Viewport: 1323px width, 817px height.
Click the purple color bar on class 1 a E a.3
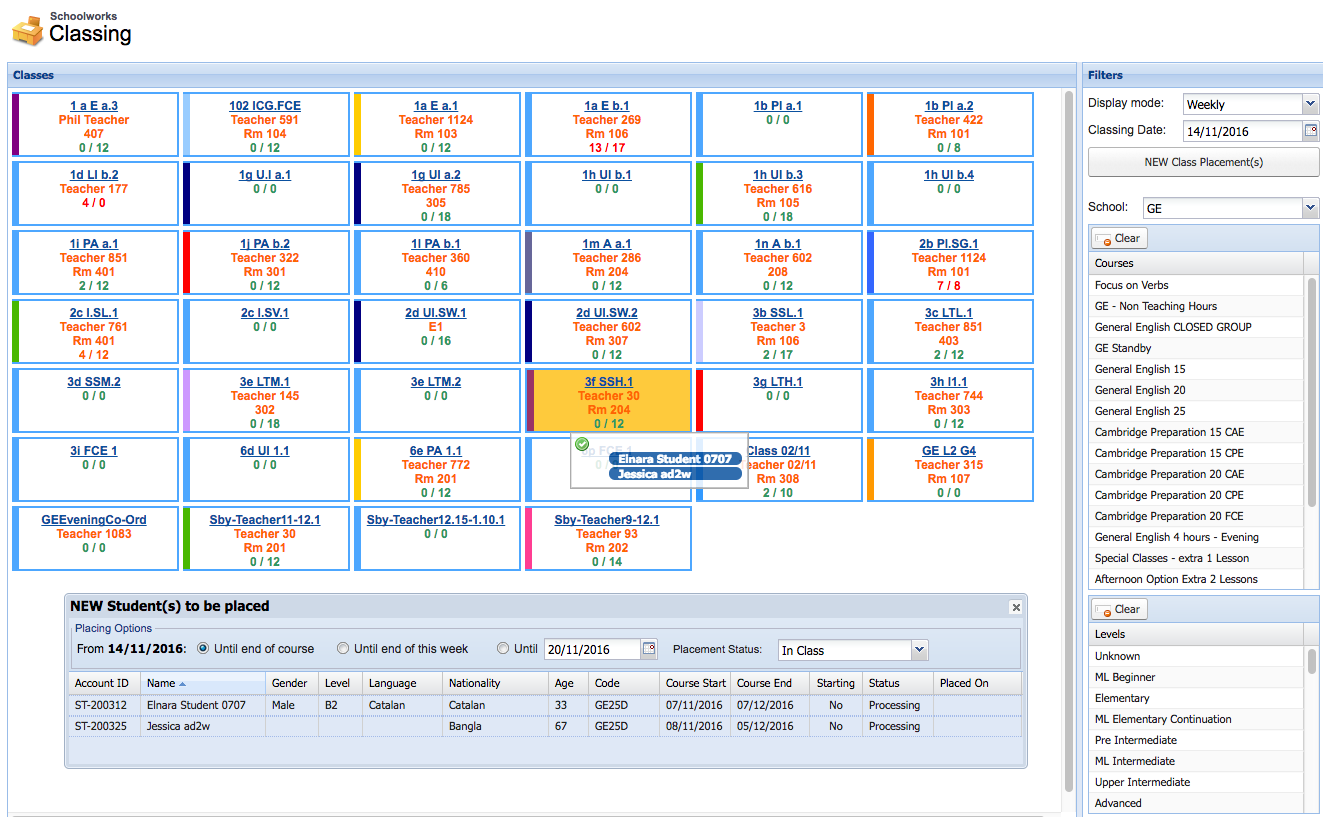coord(13,124)
